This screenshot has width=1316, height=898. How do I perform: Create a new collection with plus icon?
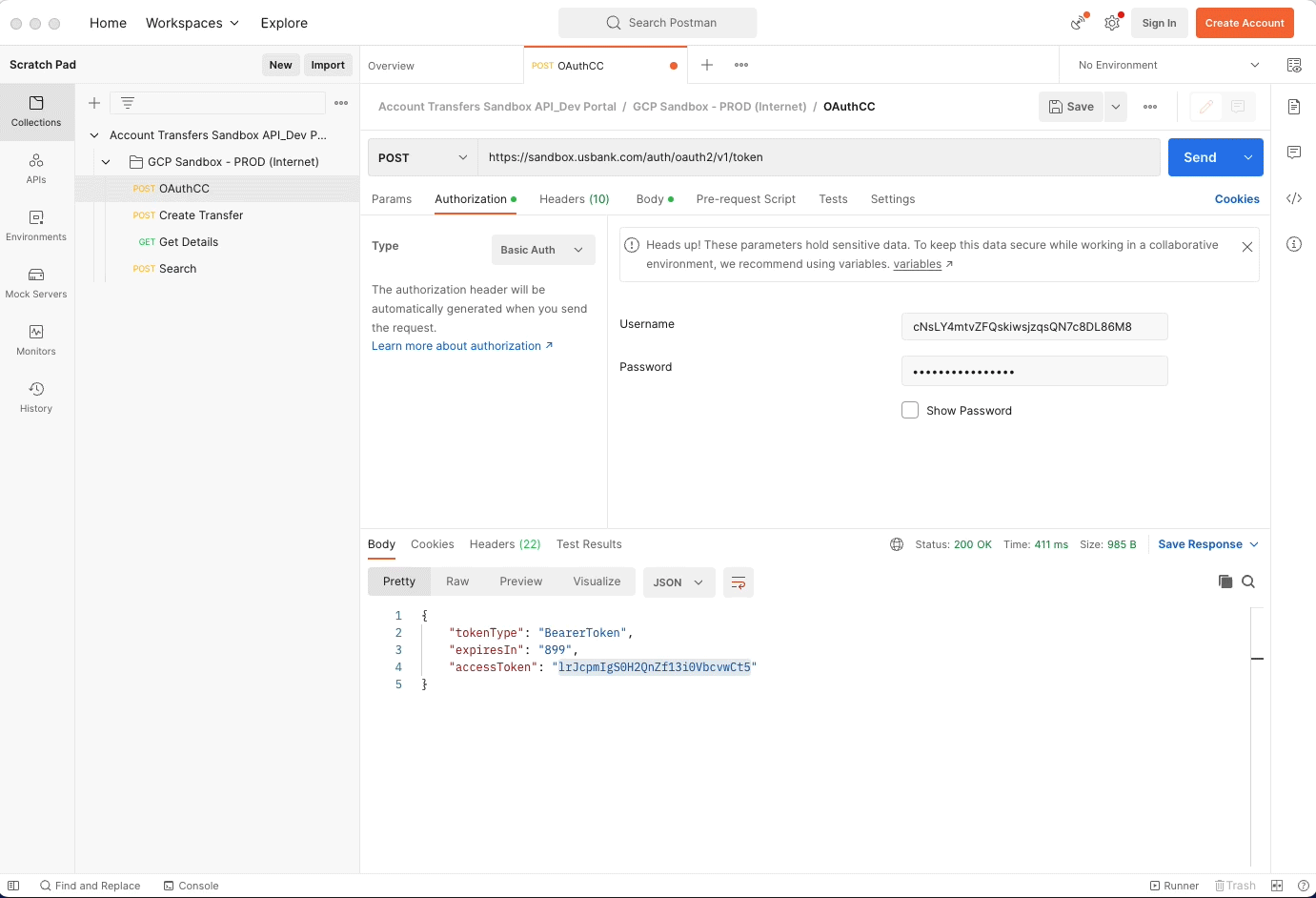tap(94, 103)
